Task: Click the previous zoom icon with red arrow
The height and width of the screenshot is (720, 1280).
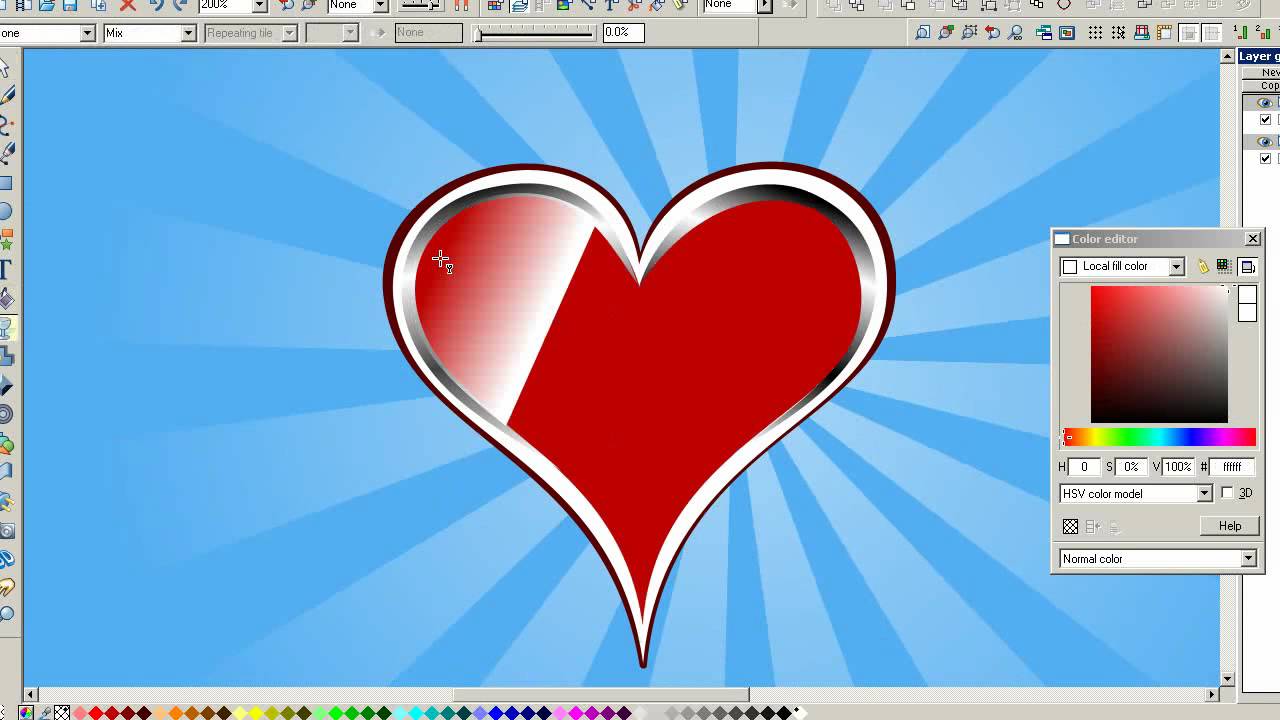Action: pyautogui.click(x=992, y=33)
